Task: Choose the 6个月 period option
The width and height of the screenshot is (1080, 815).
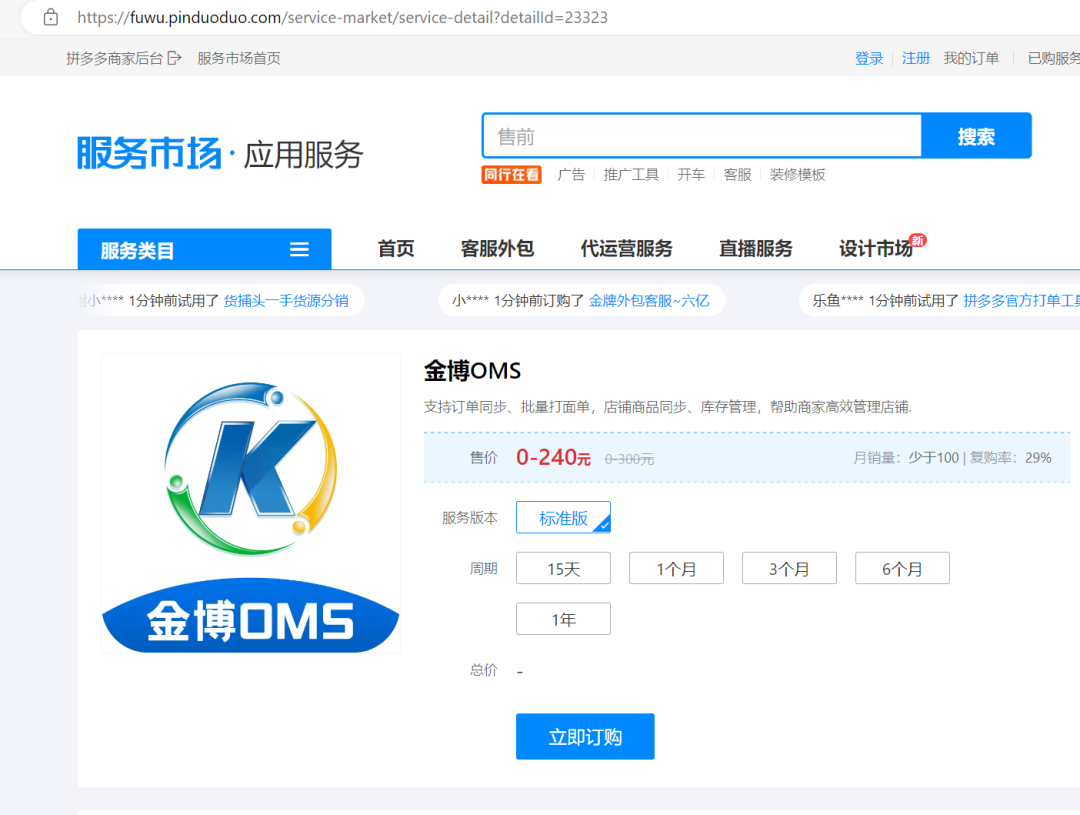Action: (902, 568)
